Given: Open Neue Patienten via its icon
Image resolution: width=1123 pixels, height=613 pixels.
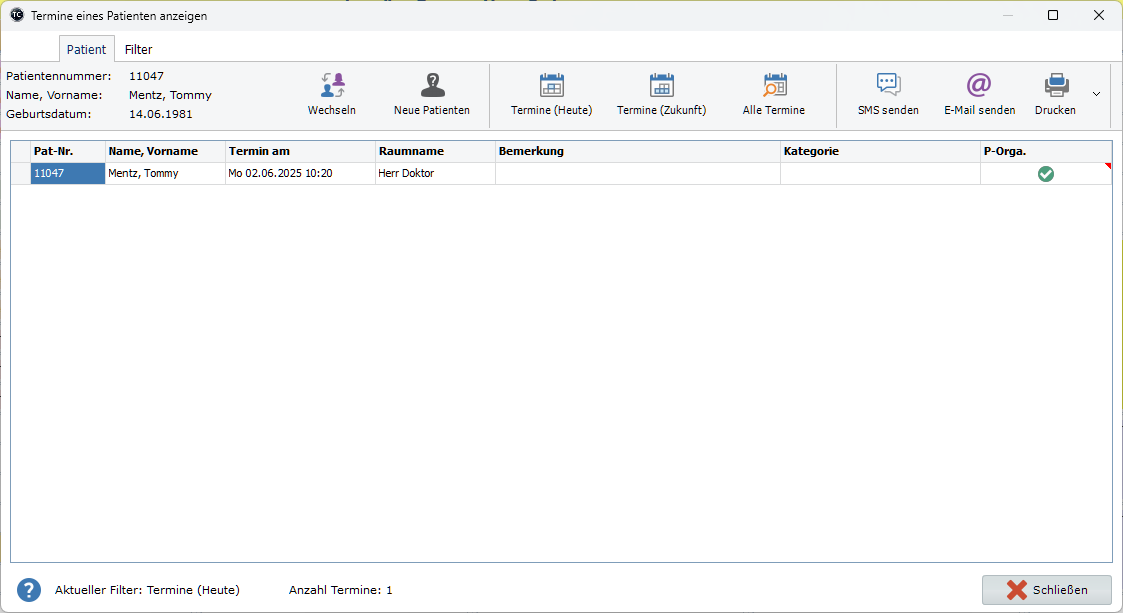Looking at the screenshot, I should point(432,86).
